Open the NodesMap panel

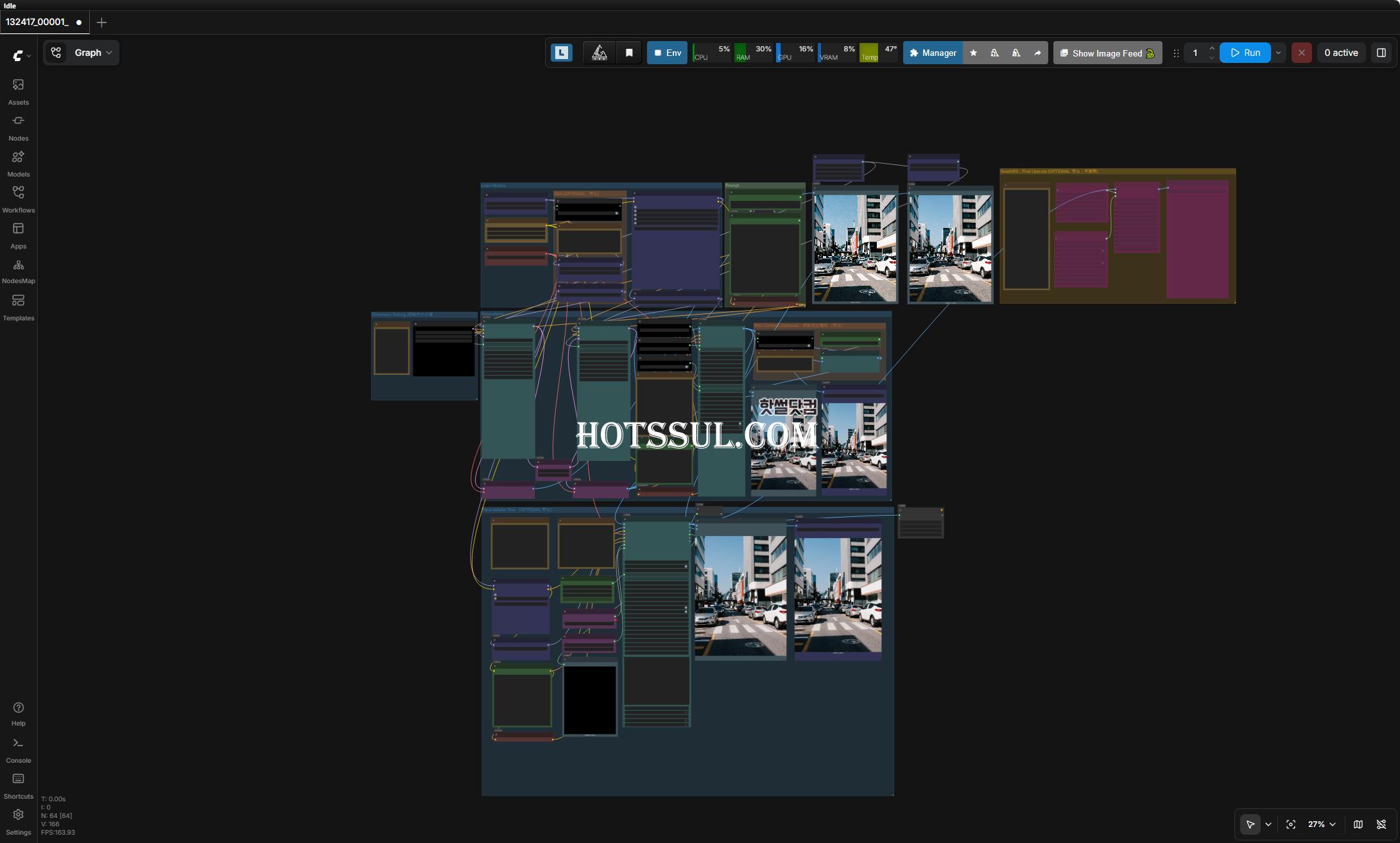coord(18,270)
